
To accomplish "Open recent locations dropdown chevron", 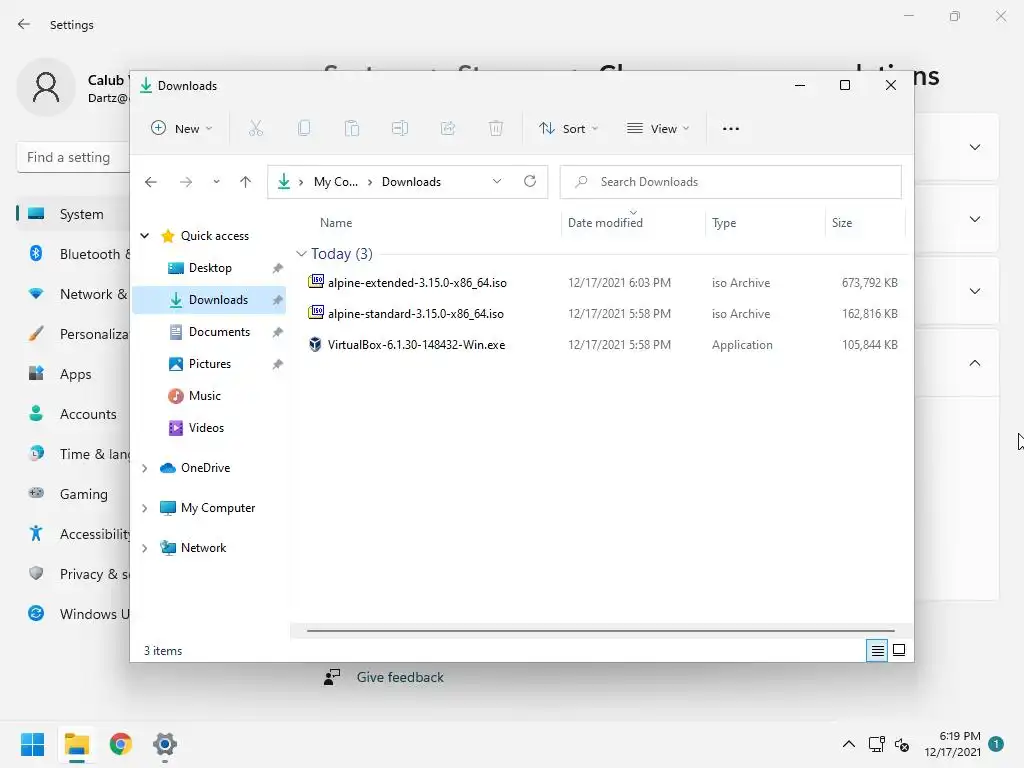I will (x=216, y=182).
